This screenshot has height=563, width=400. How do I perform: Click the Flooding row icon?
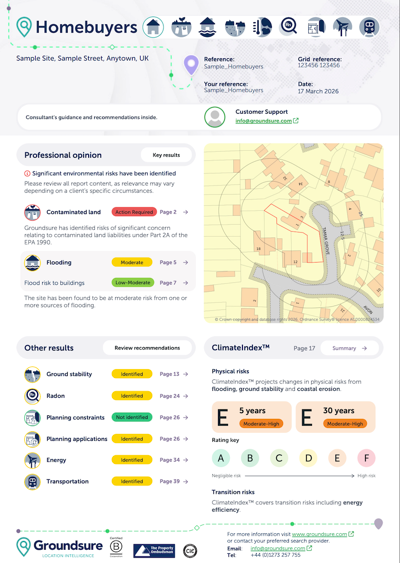[32, 262]
